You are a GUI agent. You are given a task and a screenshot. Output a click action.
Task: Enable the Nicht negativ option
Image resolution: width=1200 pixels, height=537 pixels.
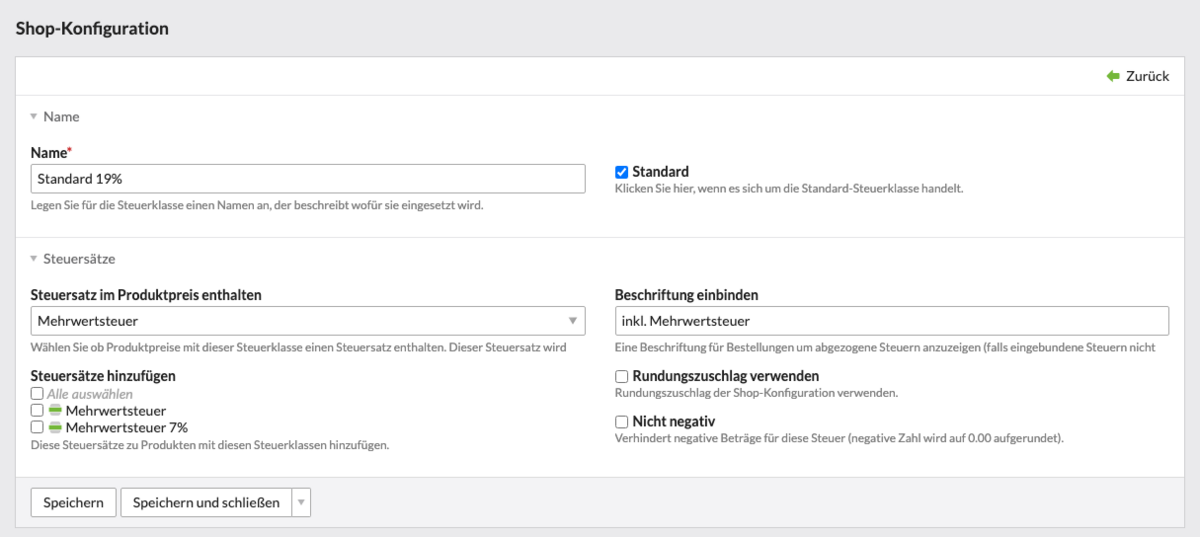click(621, 422)
